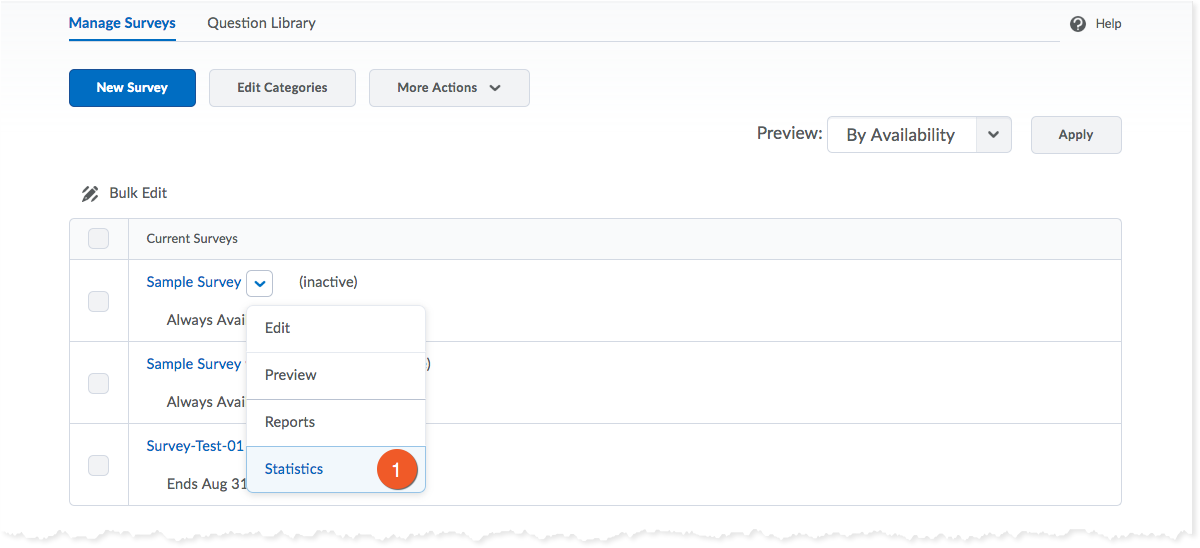
Task: Click the Apply button
Action: pyautogui.click(x=1076, y=135)
